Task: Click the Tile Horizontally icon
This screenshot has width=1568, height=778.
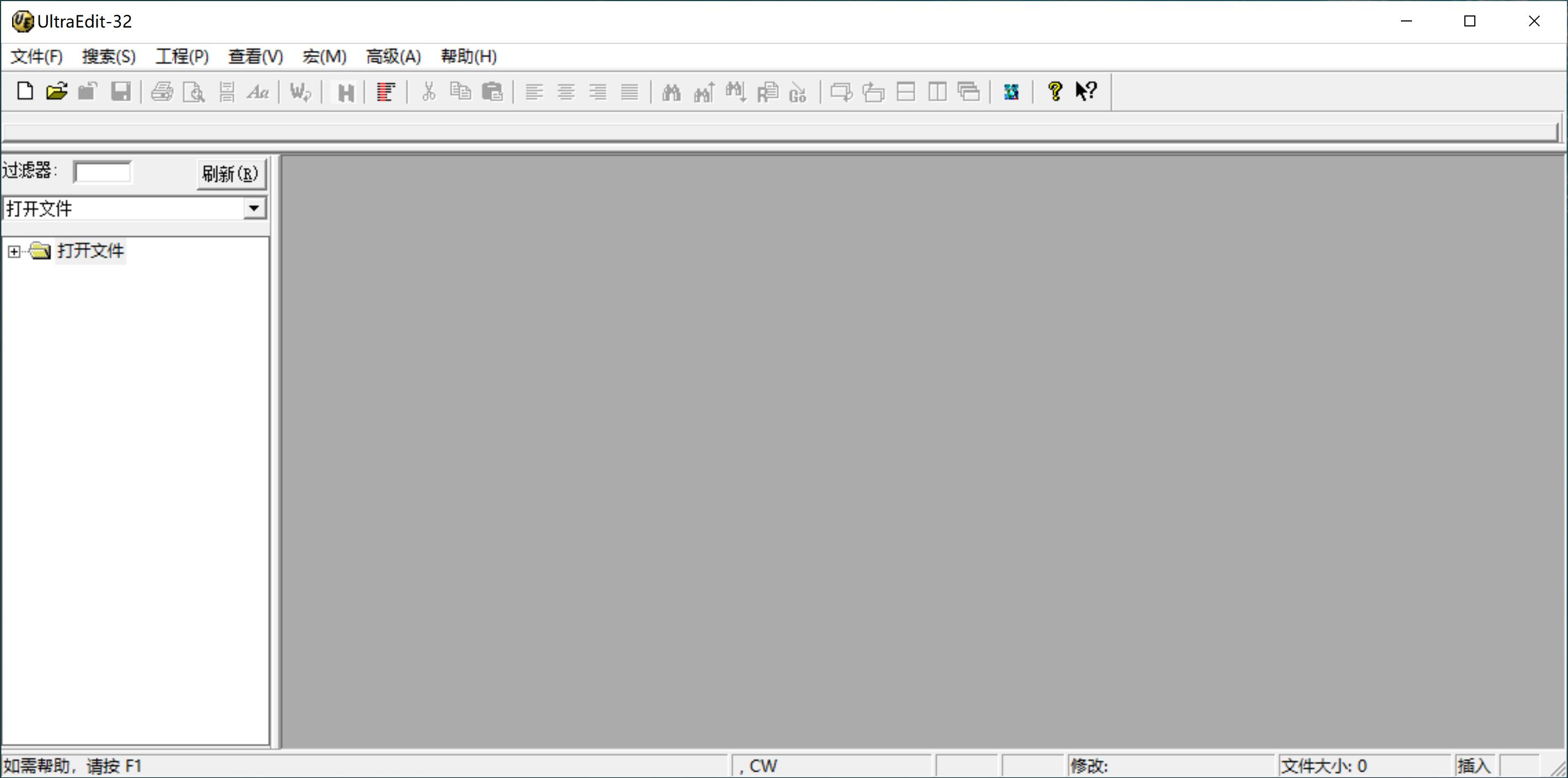Action: [906, 91]
